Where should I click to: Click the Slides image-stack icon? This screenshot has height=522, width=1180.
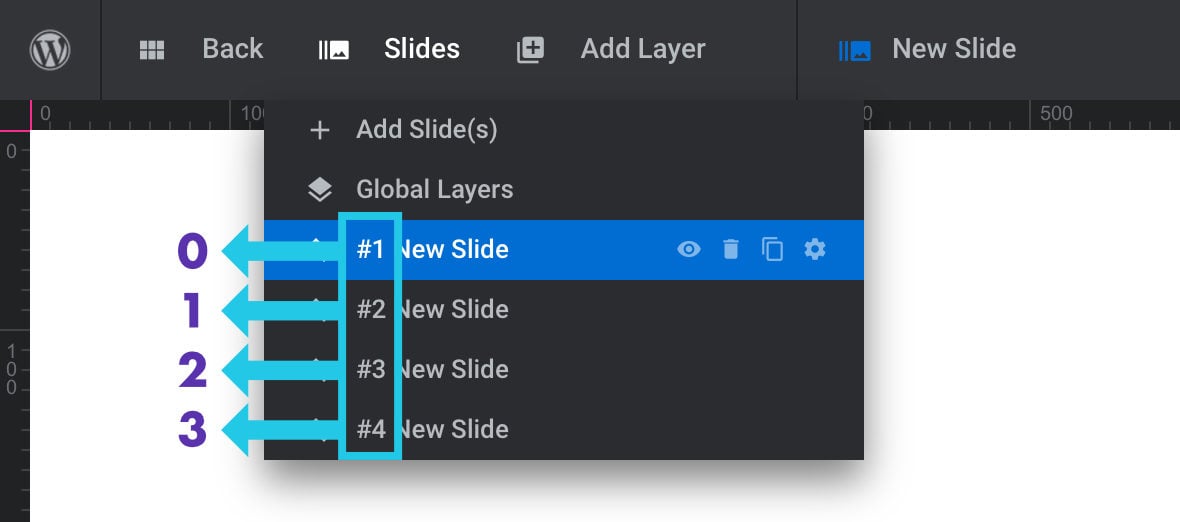[334, 50]
